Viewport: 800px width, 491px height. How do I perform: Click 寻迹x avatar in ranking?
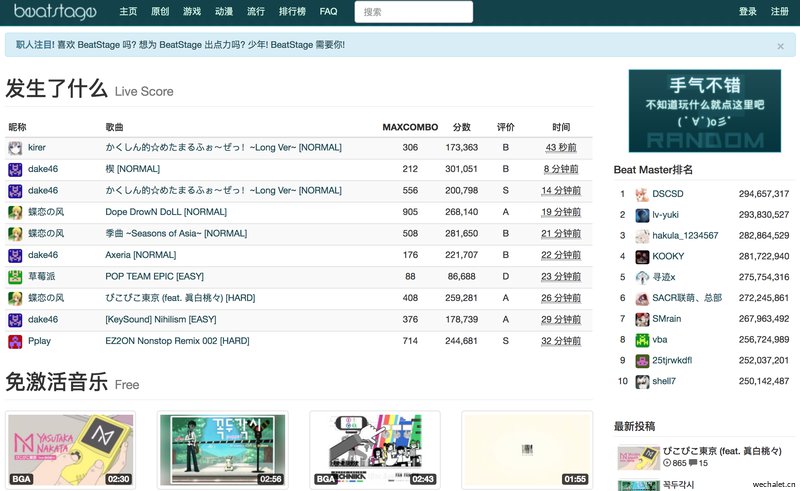642,278
